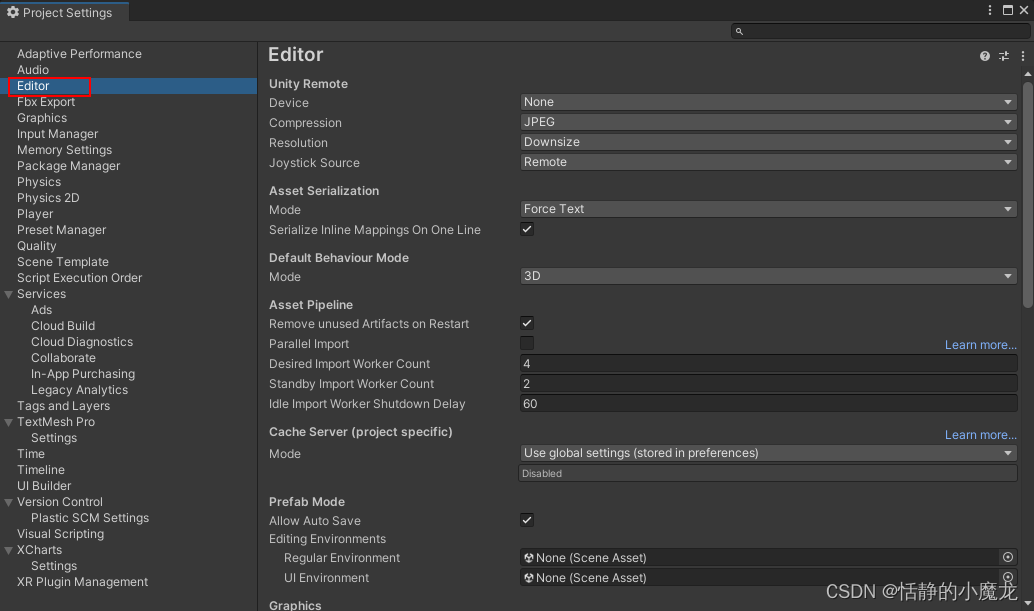Click Idle Import Worker Shutdown Delay field
The image size is (1034, 611).
pos(768,404)
